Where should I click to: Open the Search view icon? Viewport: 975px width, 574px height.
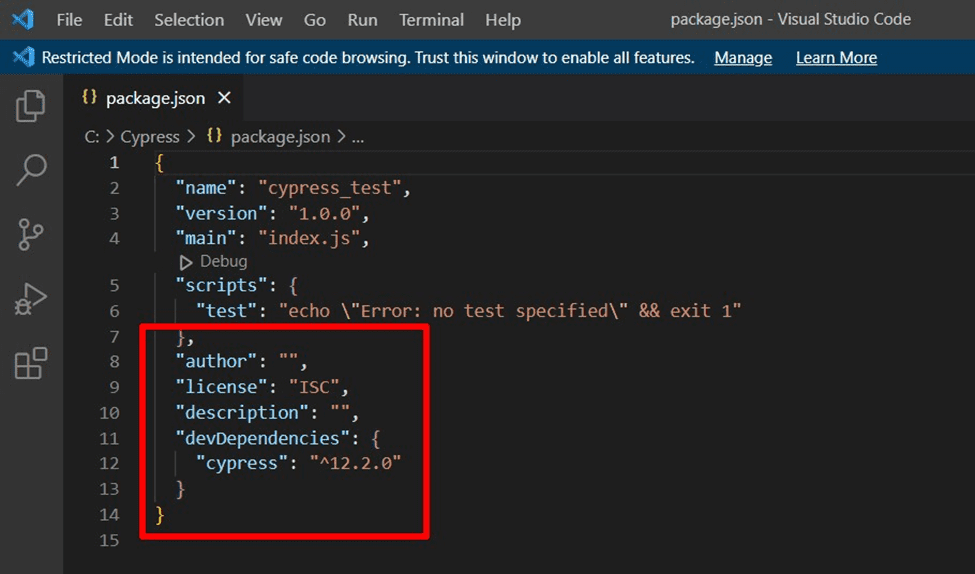pos(31,170)
